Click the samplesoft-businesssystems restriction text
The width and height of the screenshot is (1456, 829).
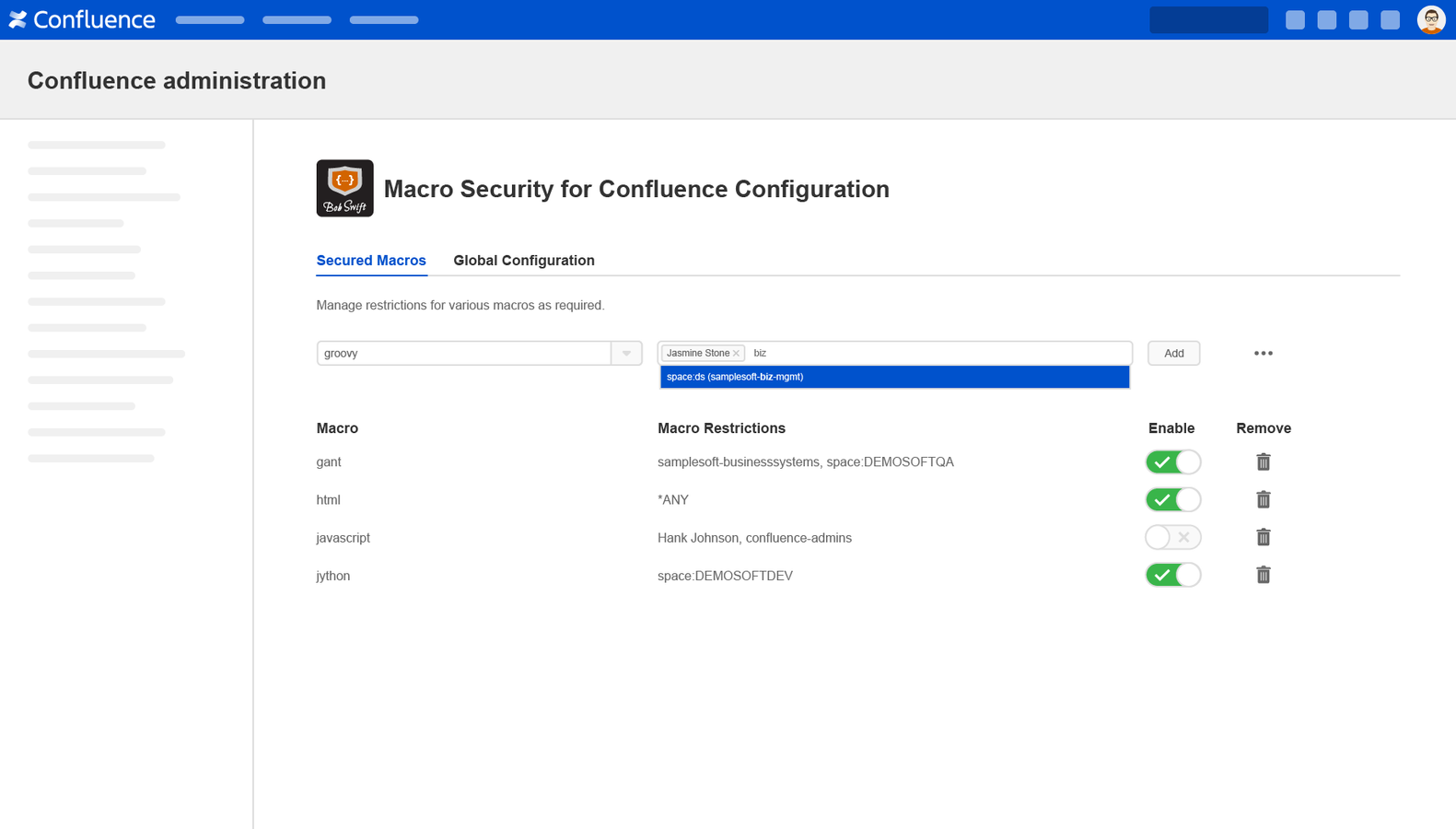click(x=739, y=462)
